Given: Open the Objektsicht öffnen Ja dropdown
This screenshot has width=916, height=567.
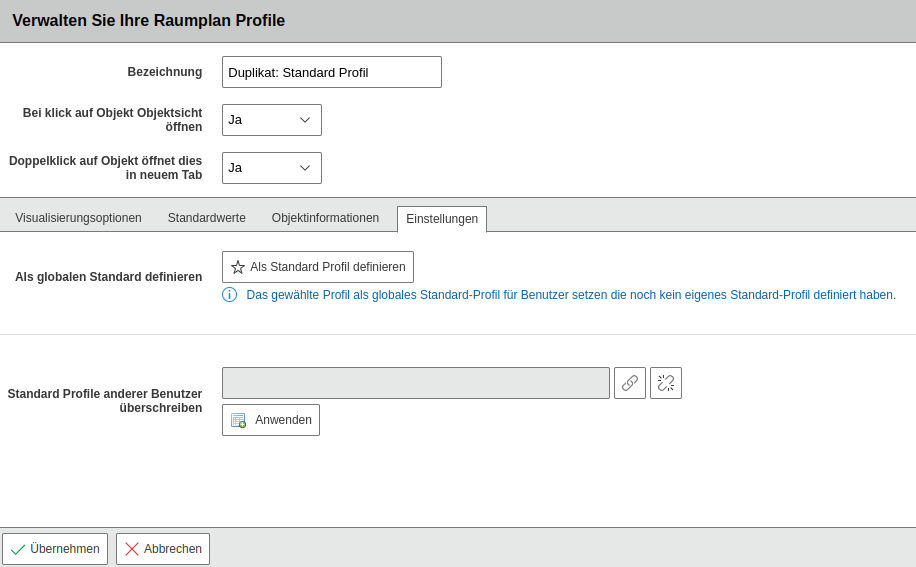Looking at the screenshot, I should click(272, 120).
